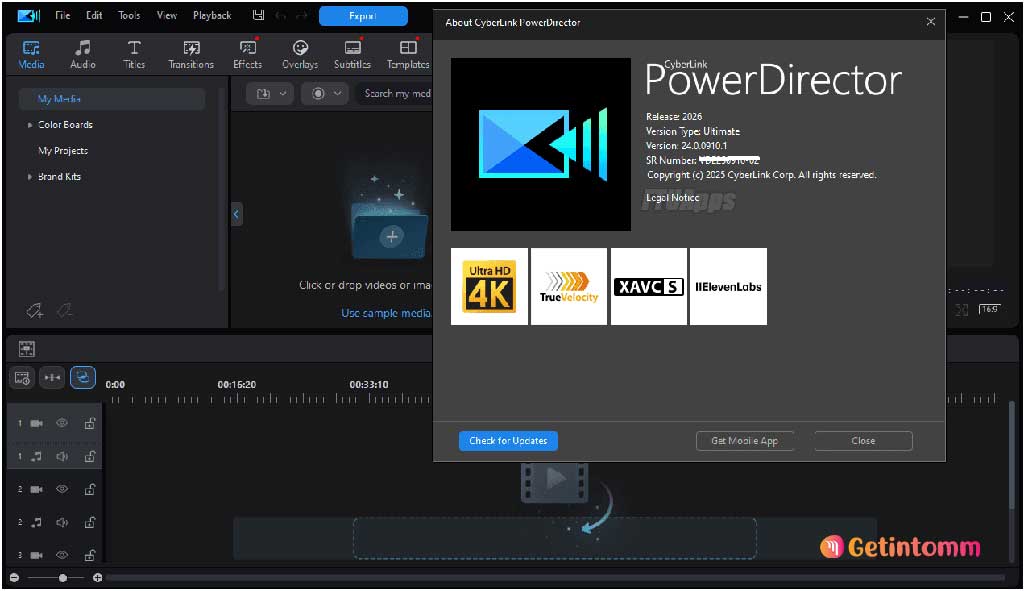Click the PowerDirector logo in title bar
The height and width of the screenshot is (591, 1024).
(29, 16)
